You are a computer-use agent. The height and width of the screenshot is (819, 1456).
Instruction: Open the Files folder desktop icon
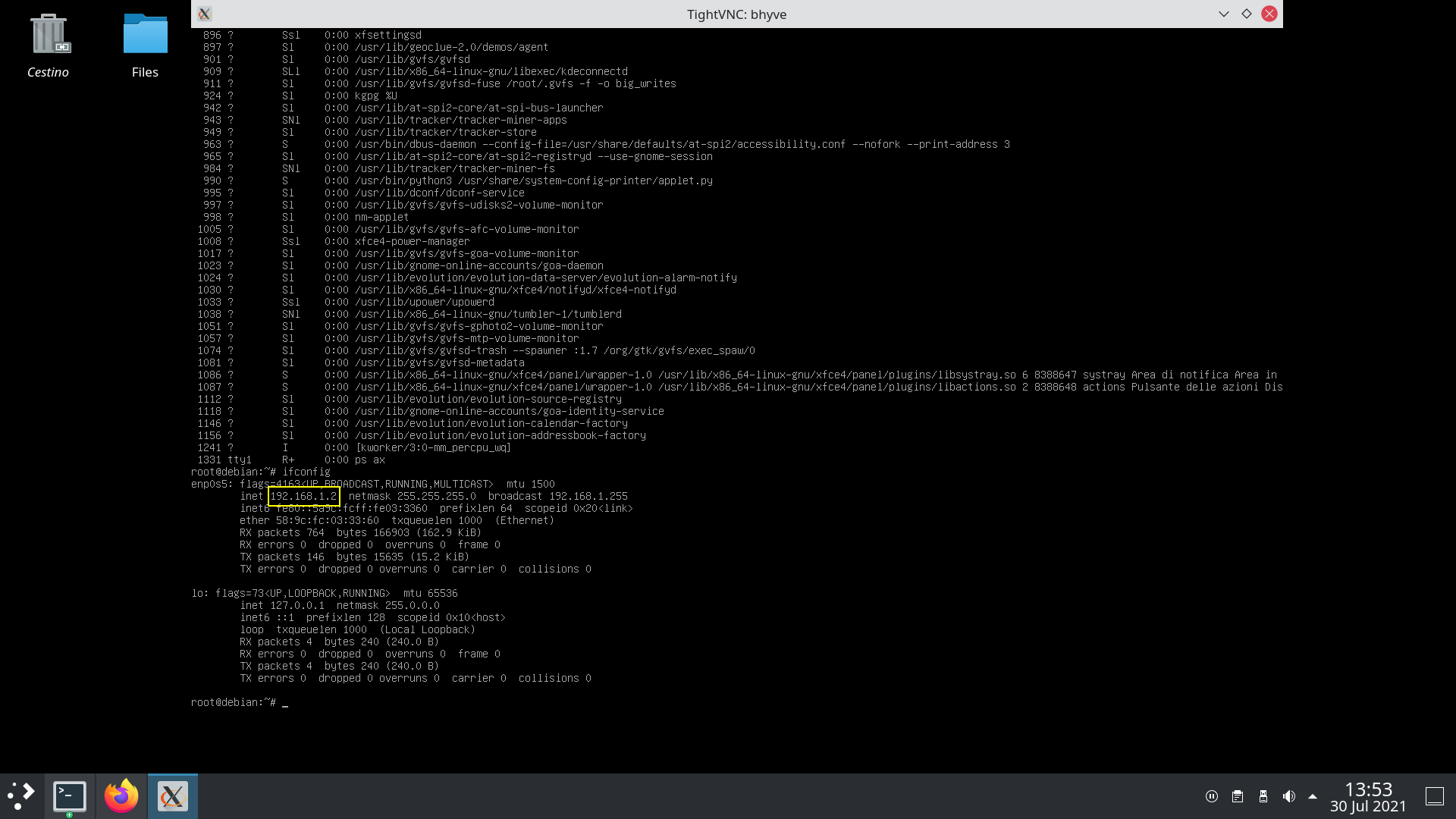click(x=145, y=45)
